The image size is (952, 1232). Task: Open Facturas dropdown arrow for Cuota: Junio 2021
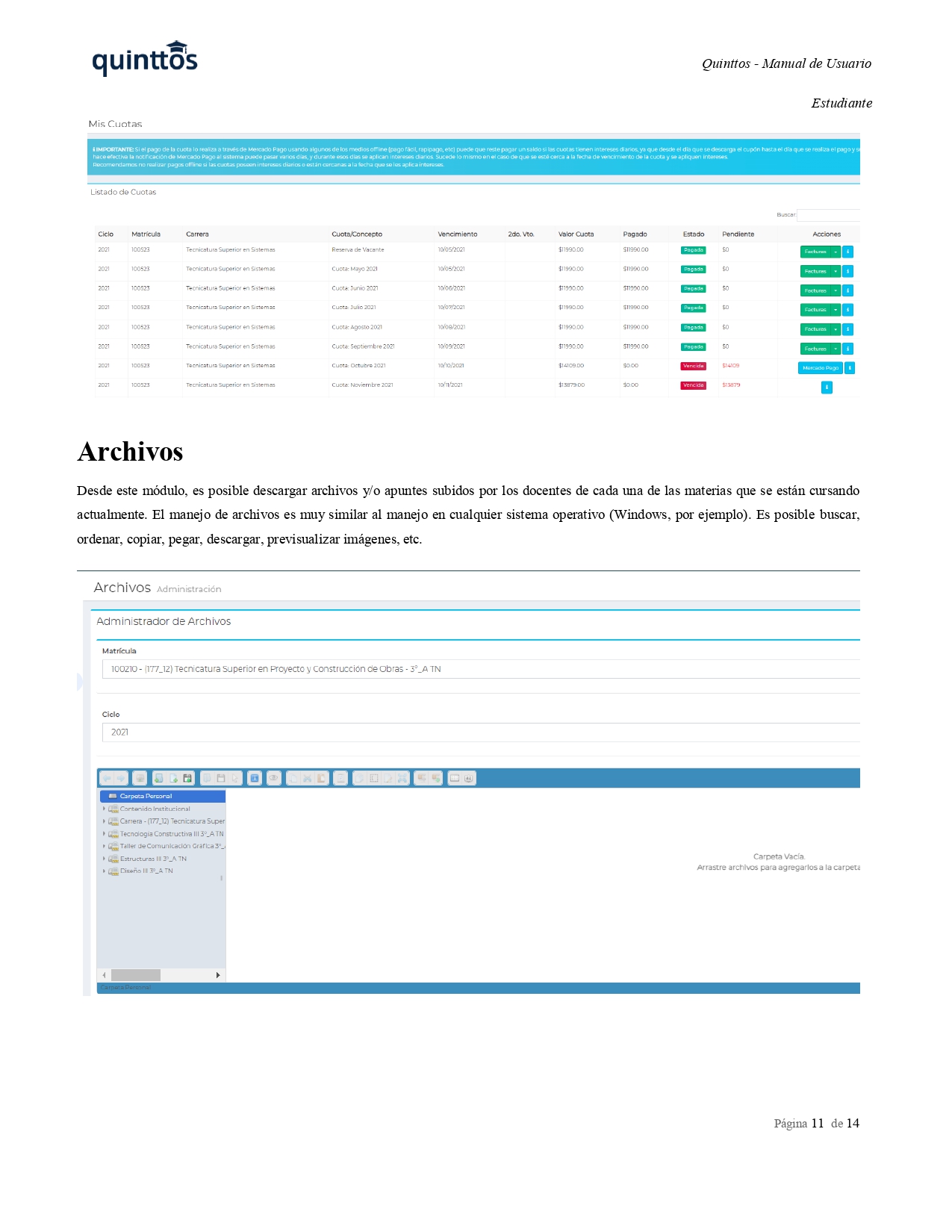(x=836, y=290)
